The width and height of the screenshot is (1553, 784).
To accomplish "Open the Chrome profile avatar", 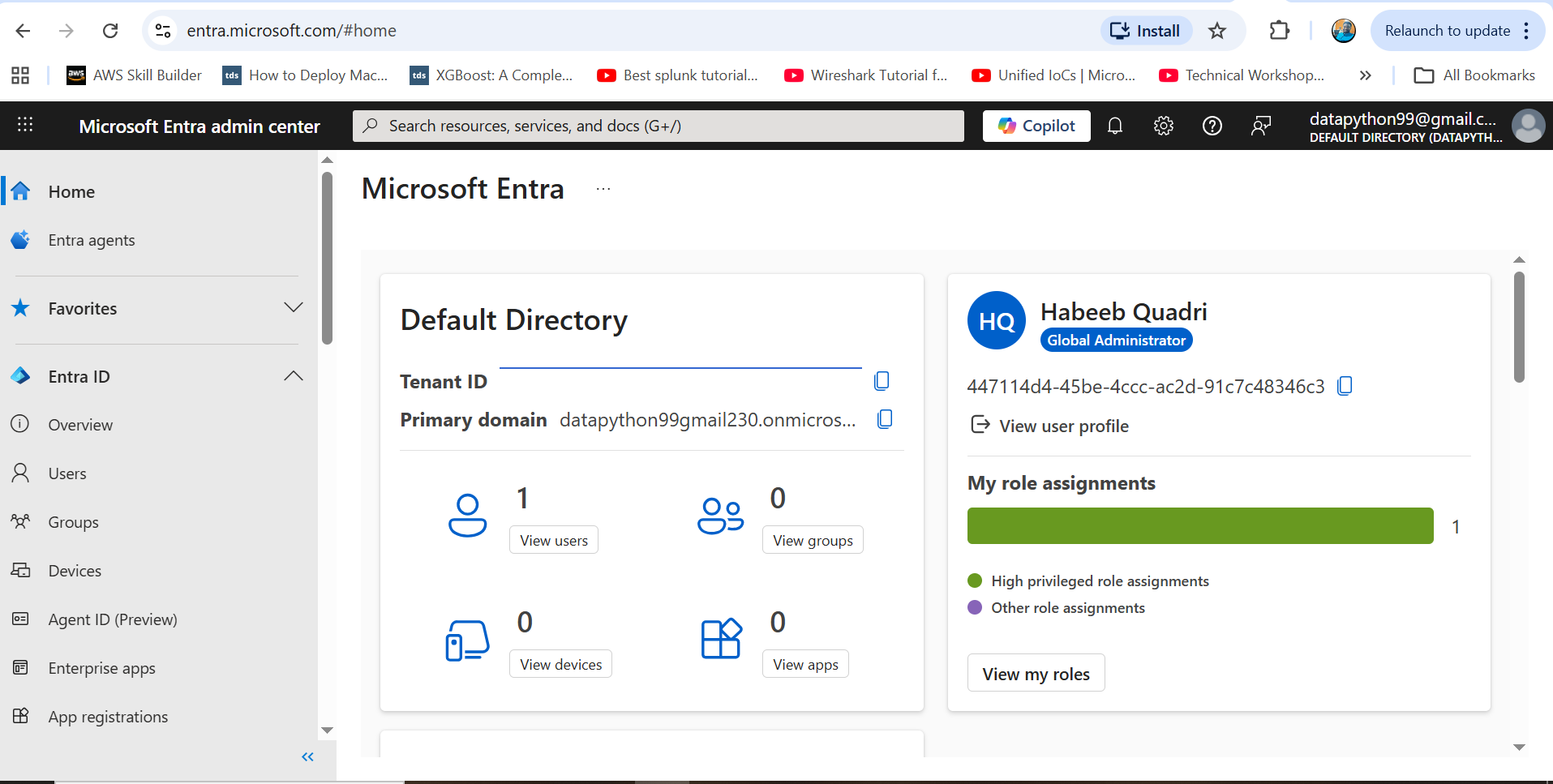I will pyautogui.click(x=1344, y=31).
